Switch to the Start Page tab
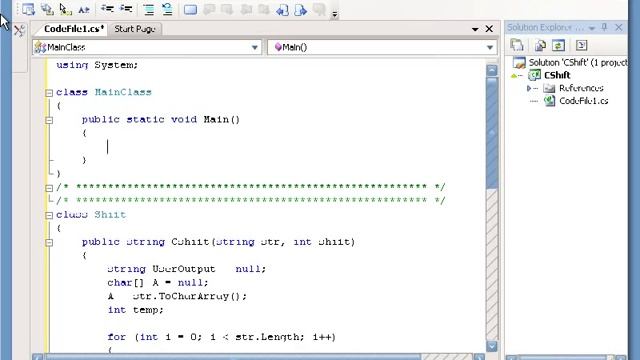This screenshot has height=360, width=640. point(135,29)
